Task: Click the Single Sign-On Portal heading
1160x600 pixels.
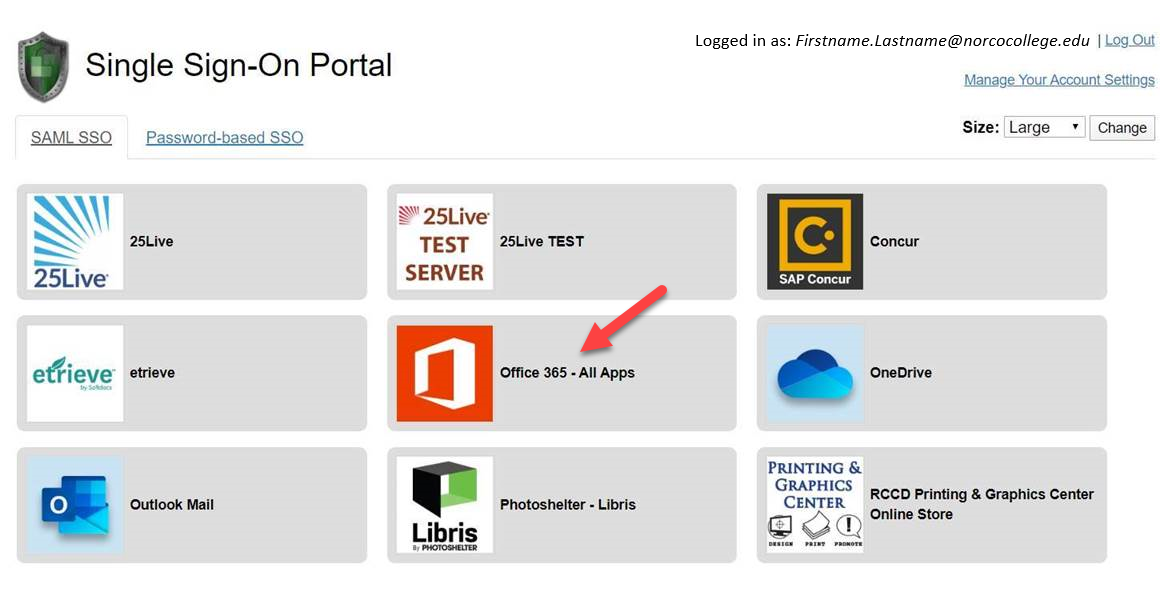Action: 238,65
